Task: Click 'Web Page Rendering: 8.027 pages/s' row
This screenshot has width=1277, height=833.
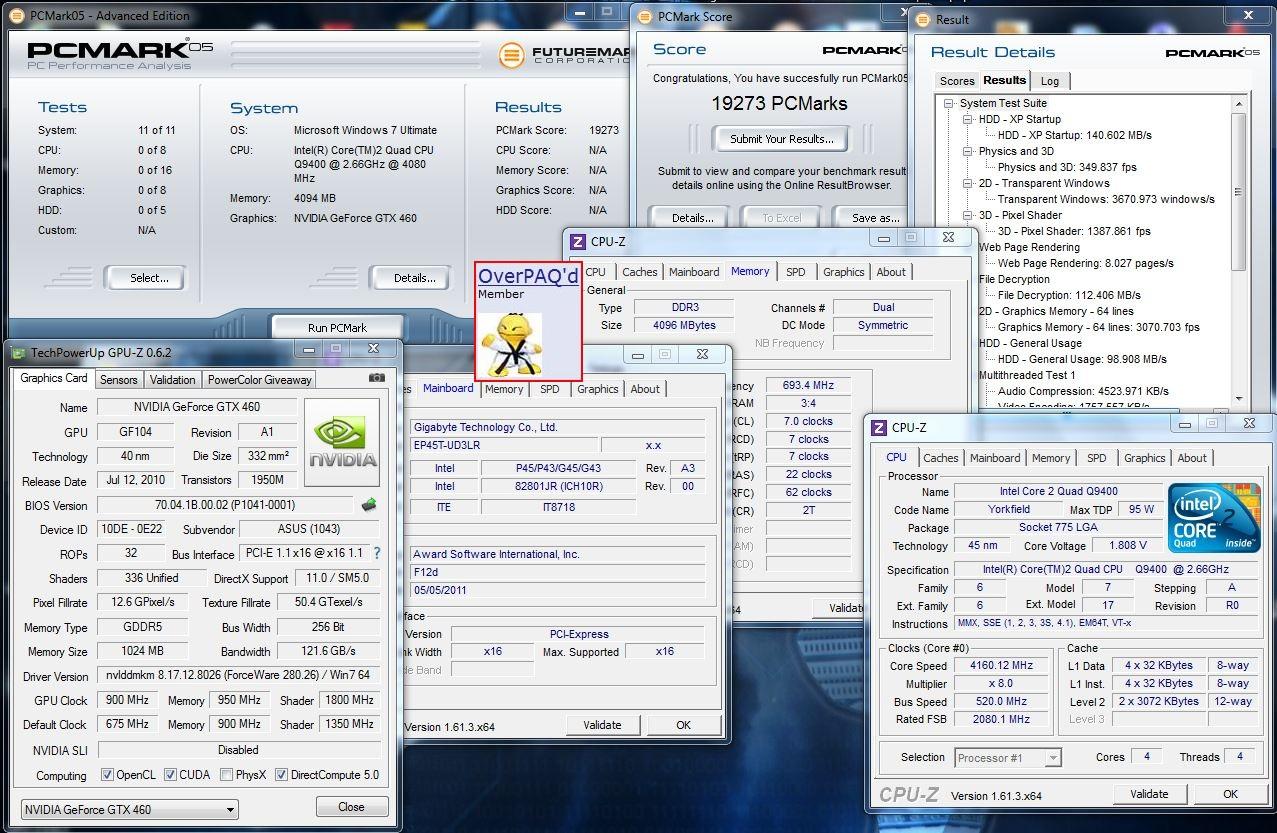Action: [x=1085, y=263]
